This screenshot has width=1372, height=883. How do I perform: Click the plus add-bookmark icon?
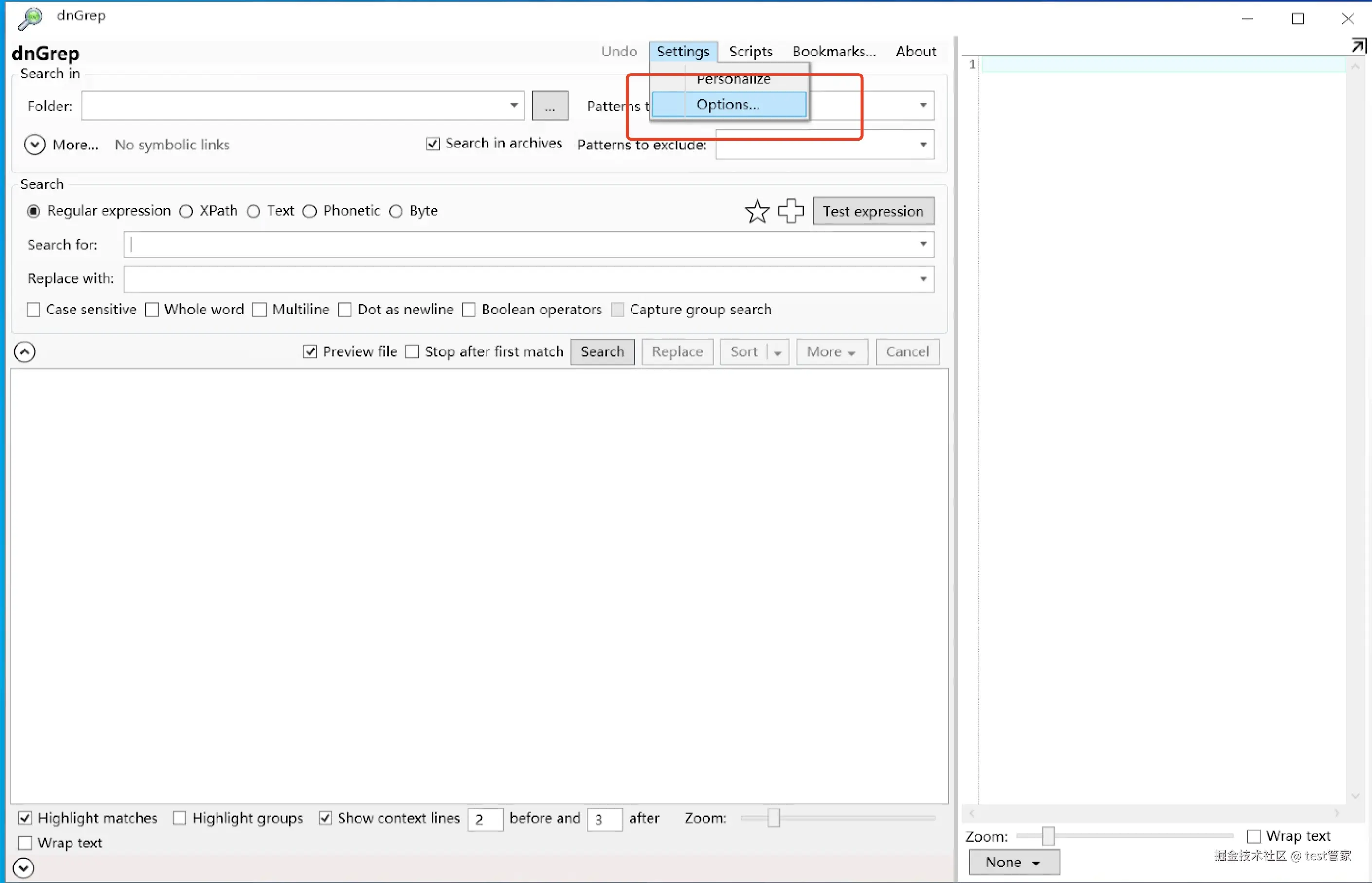point(791,211)
